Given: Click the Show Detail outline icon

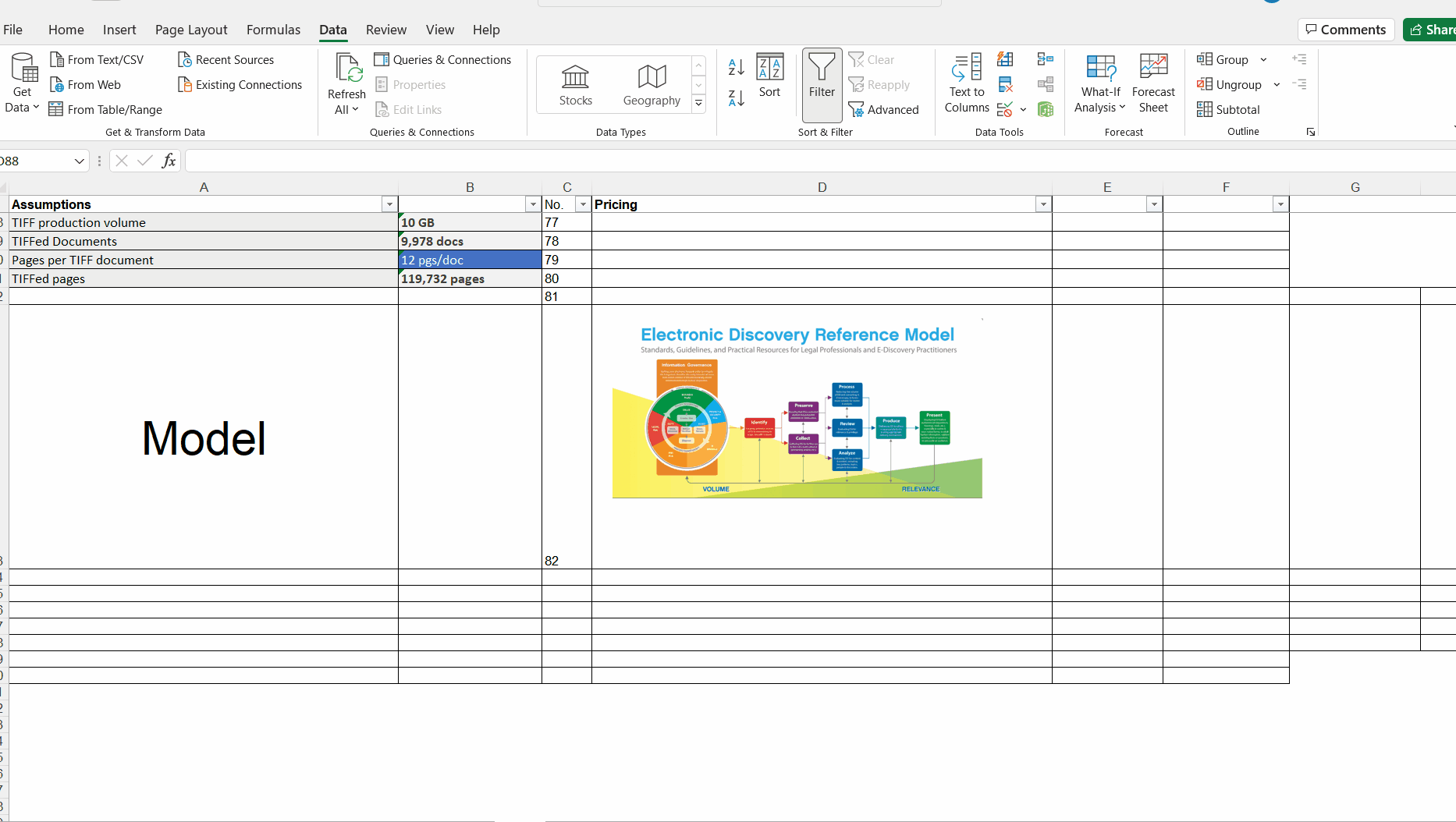Looking at the screenshot, I should [x=1299, y=59].
